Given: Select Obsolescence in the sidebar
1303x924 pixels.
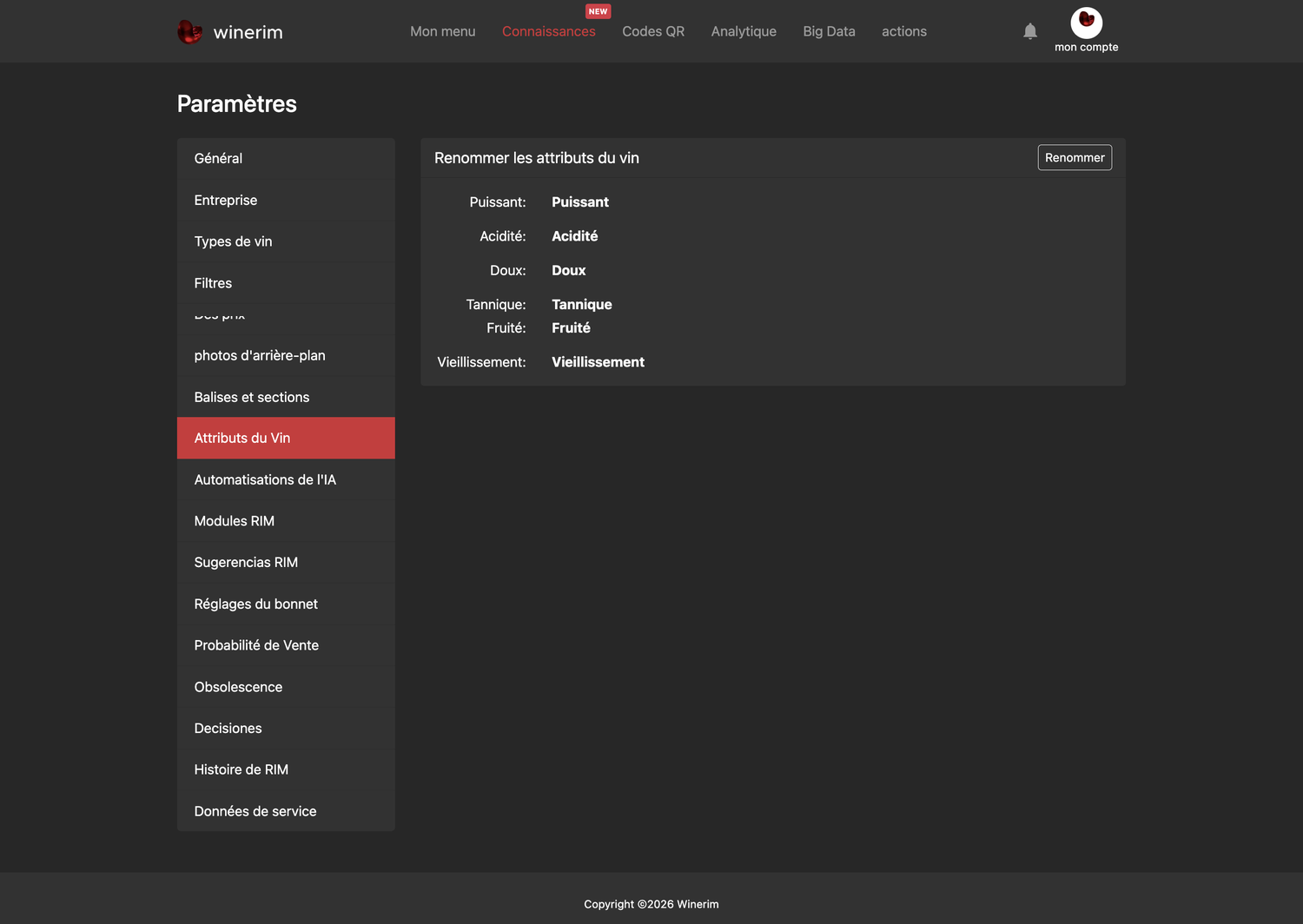Looking at the screenshot, I should pos(286,687).
